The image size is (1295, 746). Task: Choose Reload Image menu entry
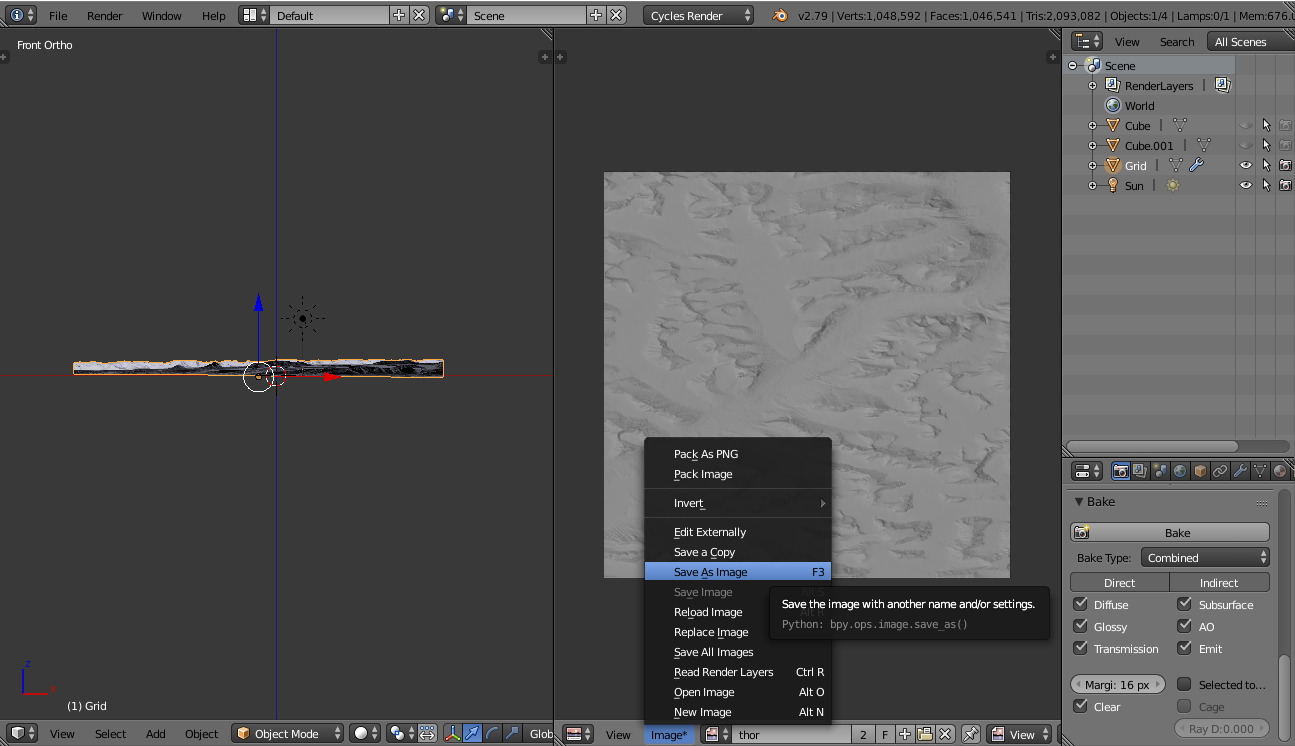pos(738,612)
